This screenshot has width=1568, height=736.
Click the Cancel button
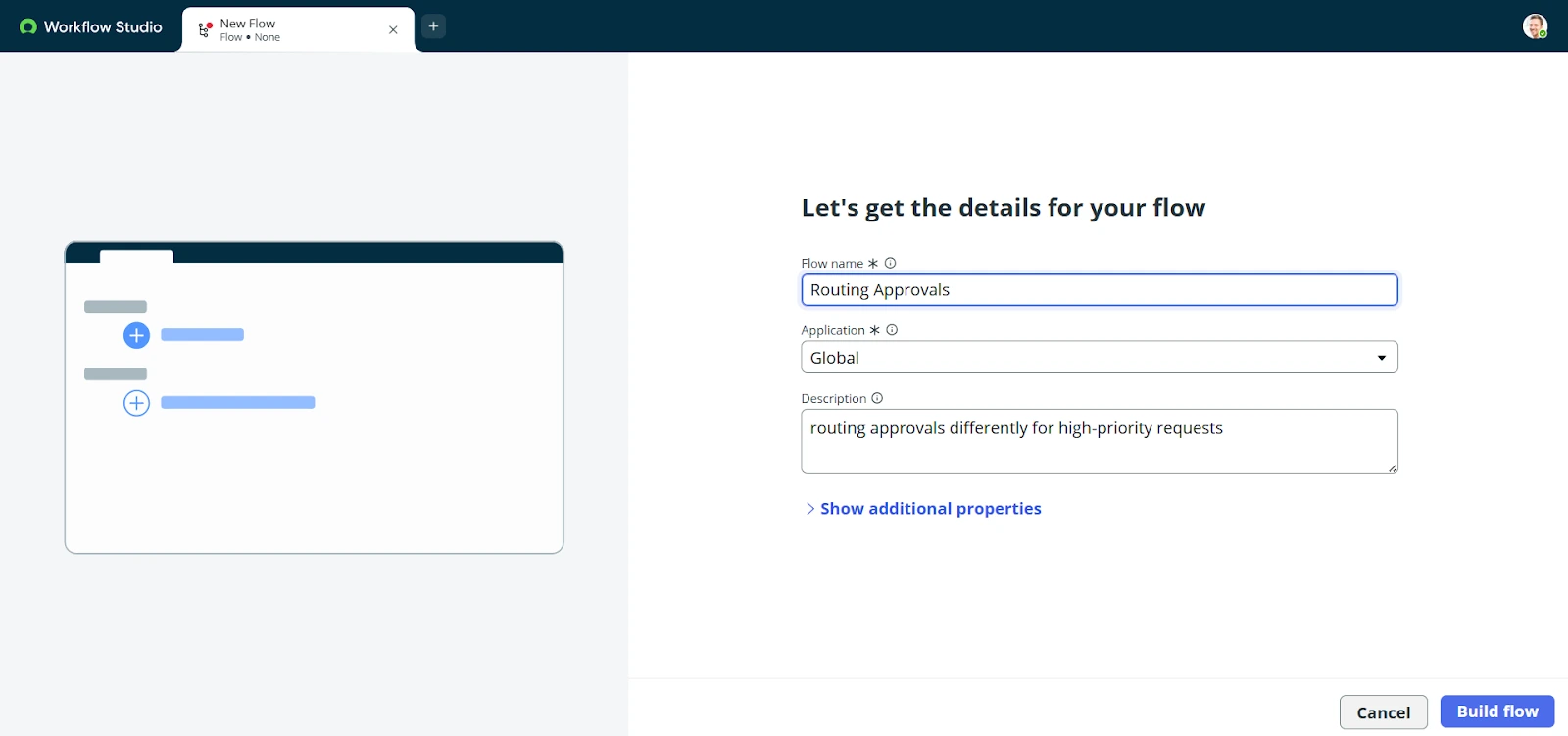(x=1382, y=711)
